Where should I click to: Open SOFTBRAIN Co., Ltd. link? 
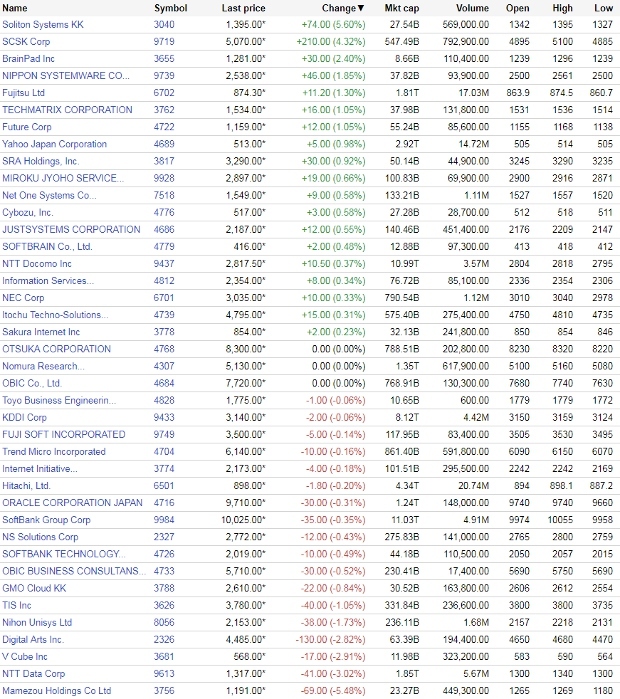coord(47,247)
